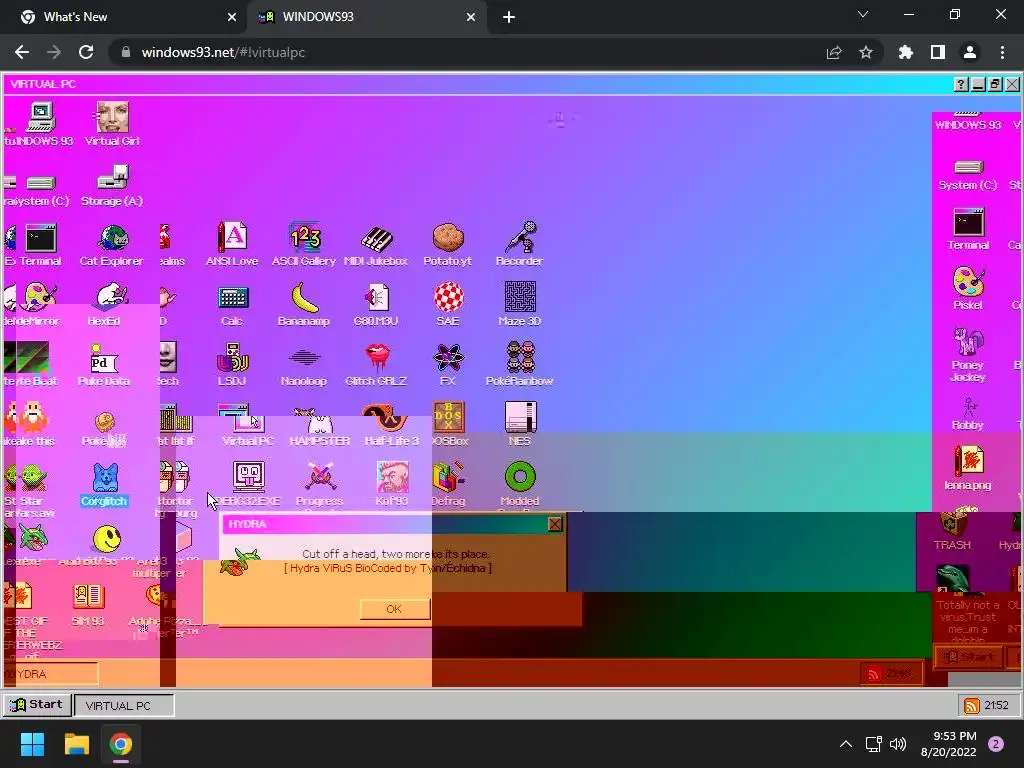This screenshot has width=1024, height=768.
Task: Open the Bobby stick figure icon
Action: click(x=968, y=413)
